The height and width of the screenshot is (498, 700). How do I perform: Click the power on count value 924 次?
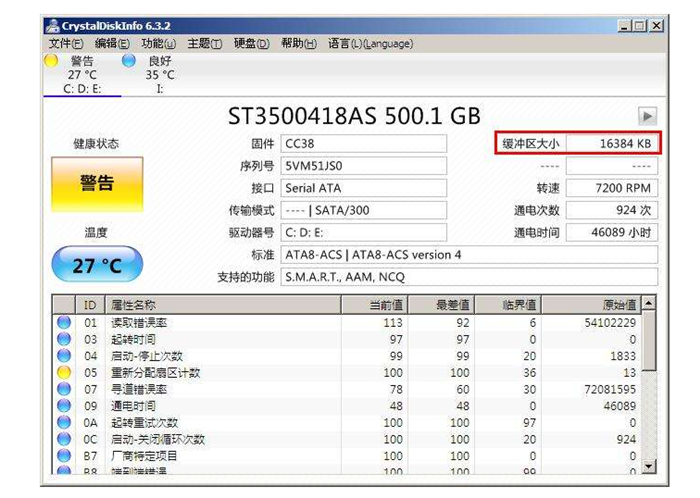click(x=612, y=210)
